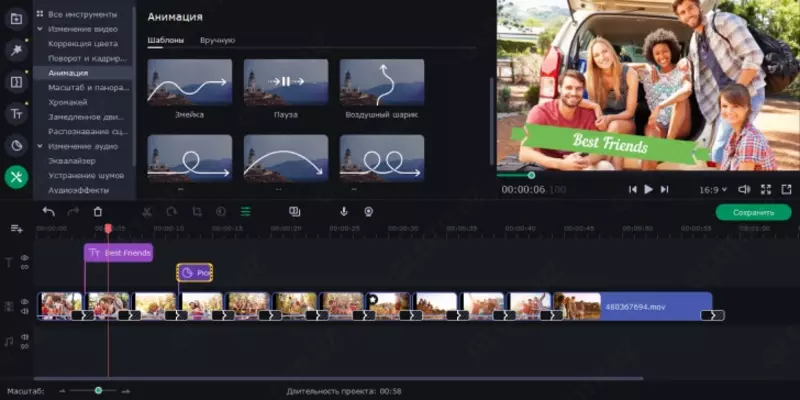Screen dimensions: 800x400
Task: Select Хромакей in the tools list
Action: click(x=68, y=102)
